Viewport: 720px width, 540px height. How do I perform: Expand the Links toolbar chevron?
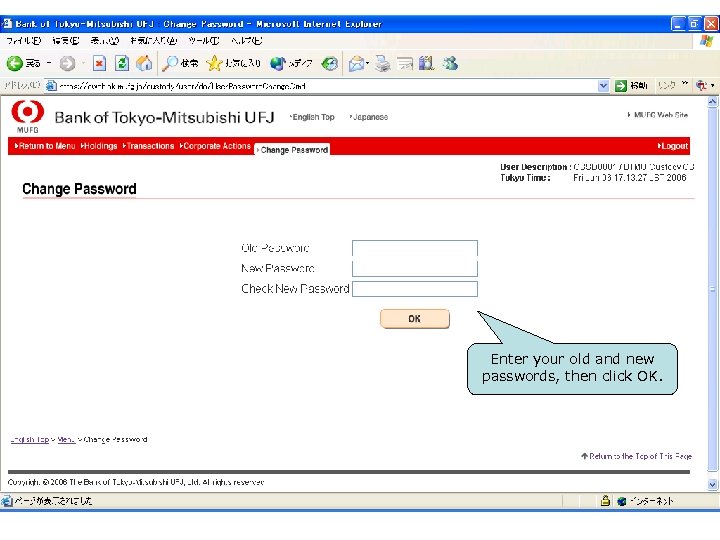[685, 84]
